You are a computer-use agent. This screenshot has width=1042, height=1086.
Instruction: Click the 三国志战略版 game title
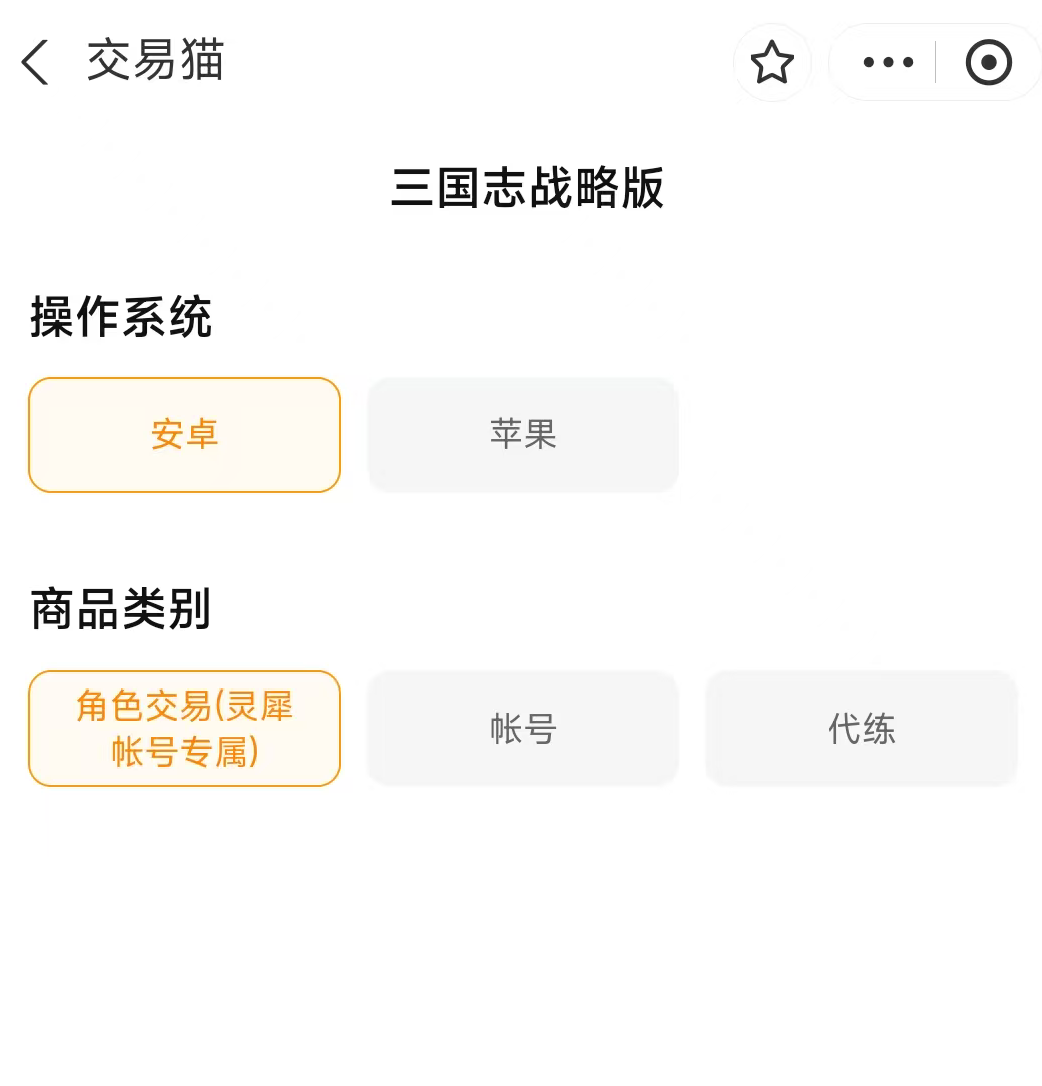(x=527, y=188)
